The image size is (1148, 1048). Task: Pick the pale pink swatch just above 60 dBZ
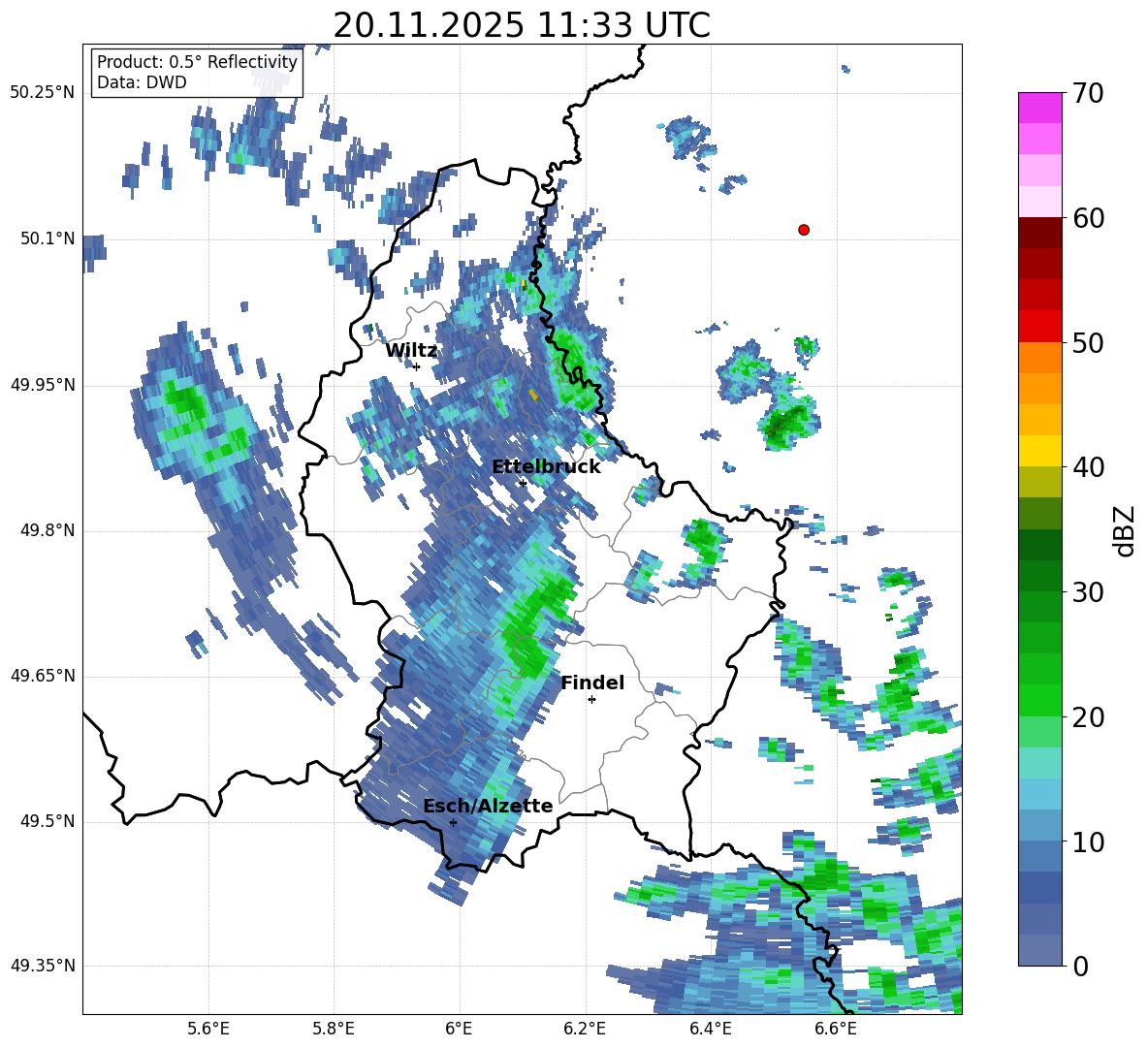(1039, 202)
